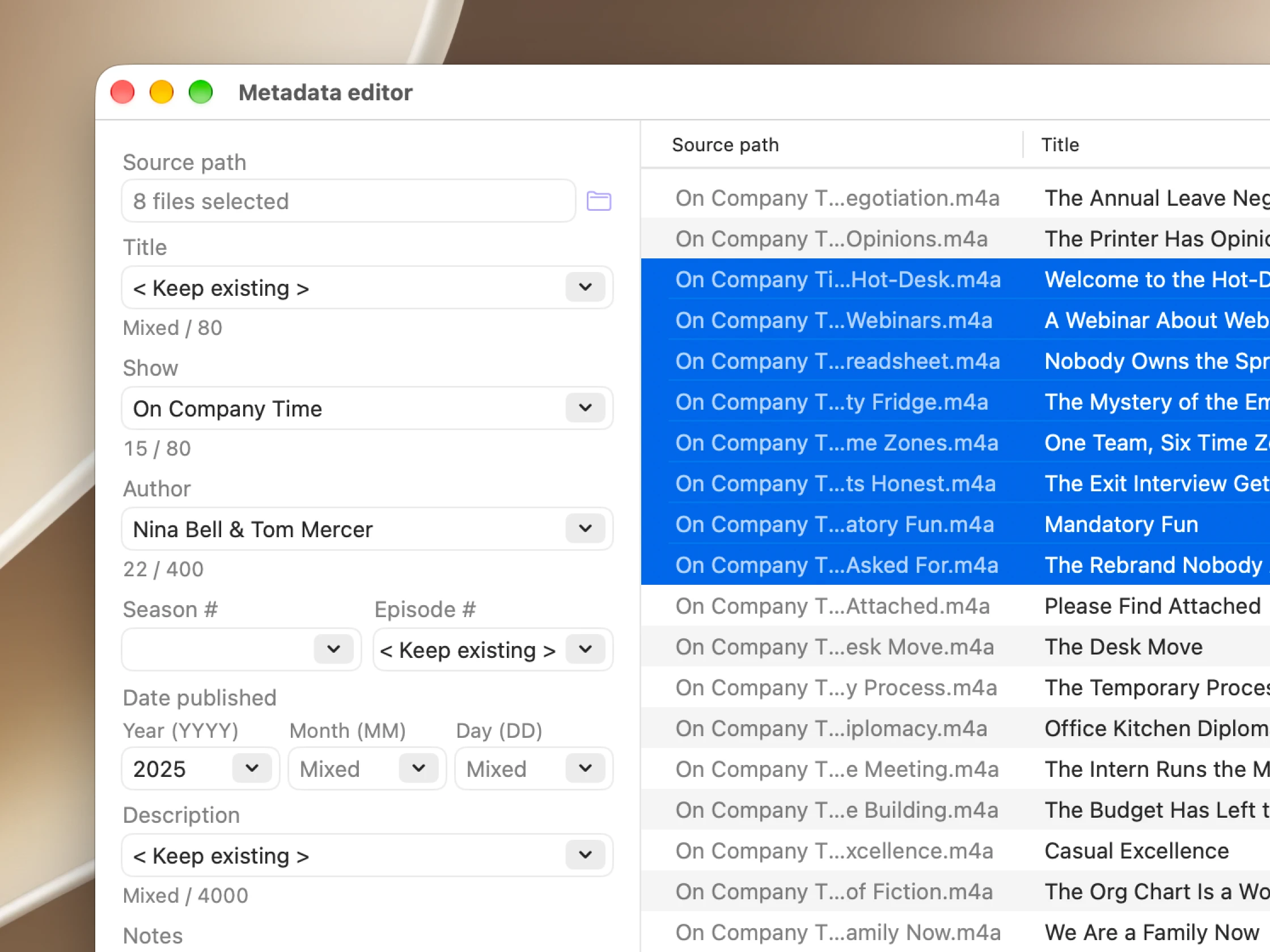Select 'On Company T...e Building.m4a' row
The height and width of the screenshot is (952, 1270).
click(955, 810)
